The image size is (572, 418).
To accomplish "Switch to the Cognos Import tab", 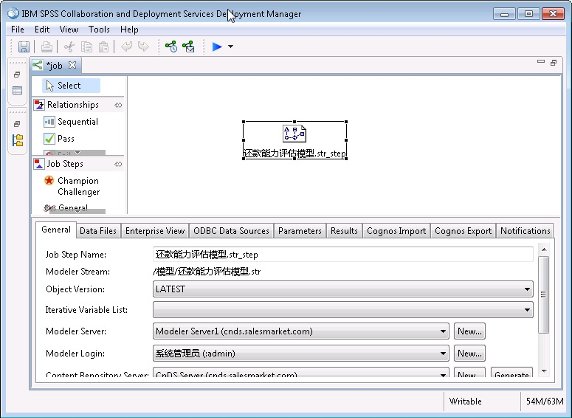I will pyautogui.click(x=397, y=231).
